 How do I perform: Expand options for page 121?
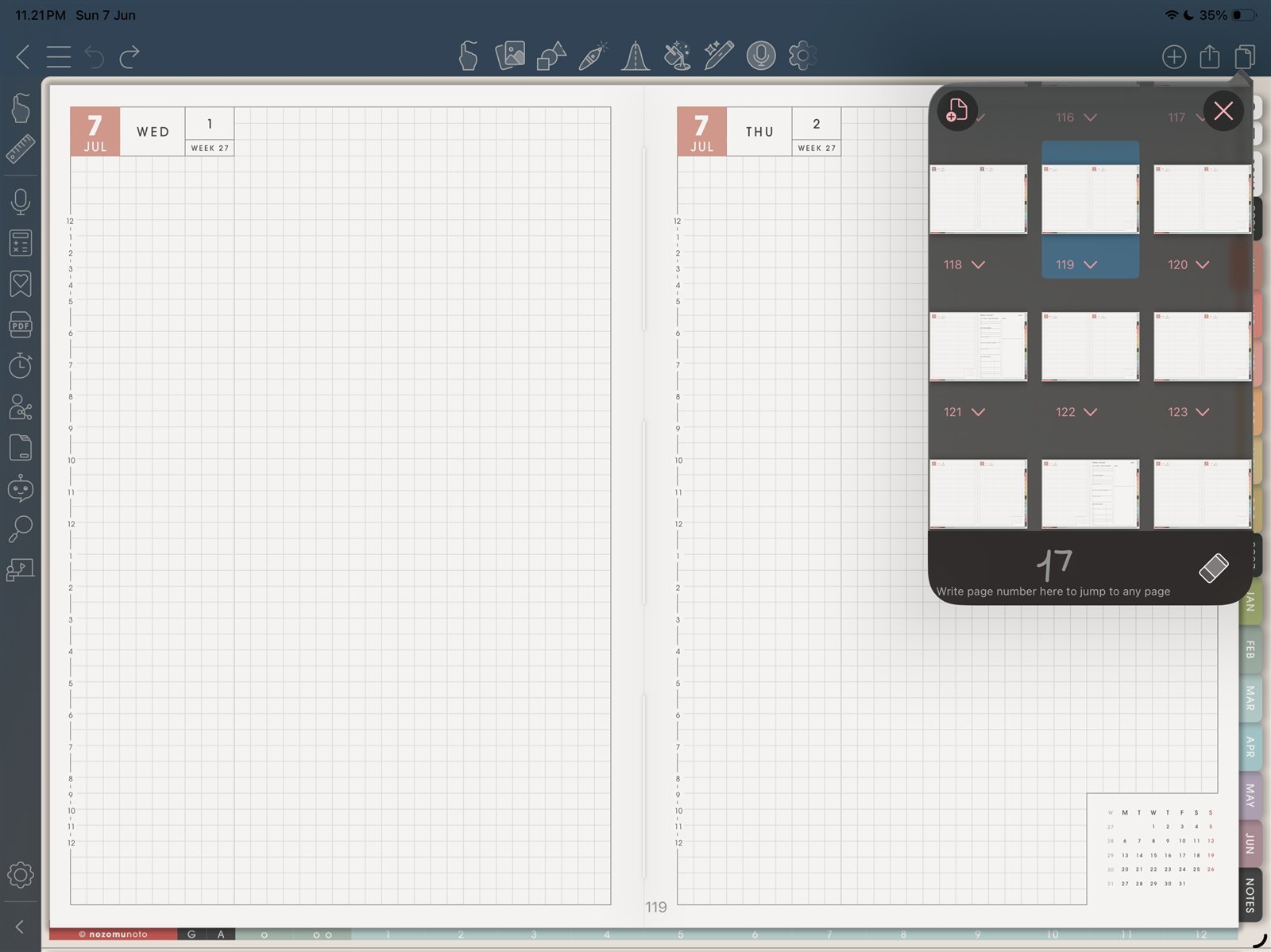[x=979, y=412]
